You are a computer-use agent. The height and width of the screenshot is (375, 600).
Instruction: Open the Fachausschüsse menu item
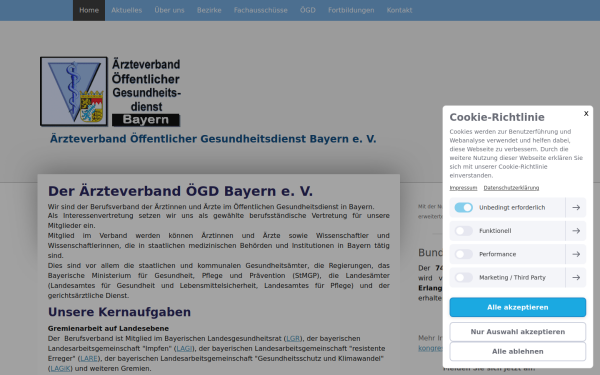(261, 10)
